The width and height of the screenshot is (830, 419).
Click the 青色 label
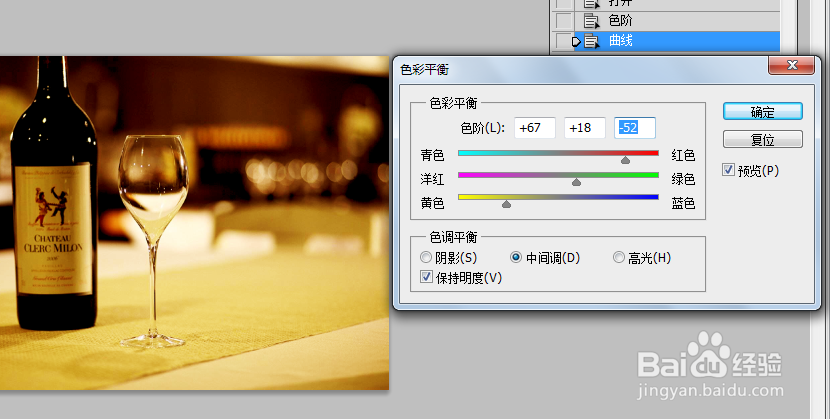click(x=432, y=155)
